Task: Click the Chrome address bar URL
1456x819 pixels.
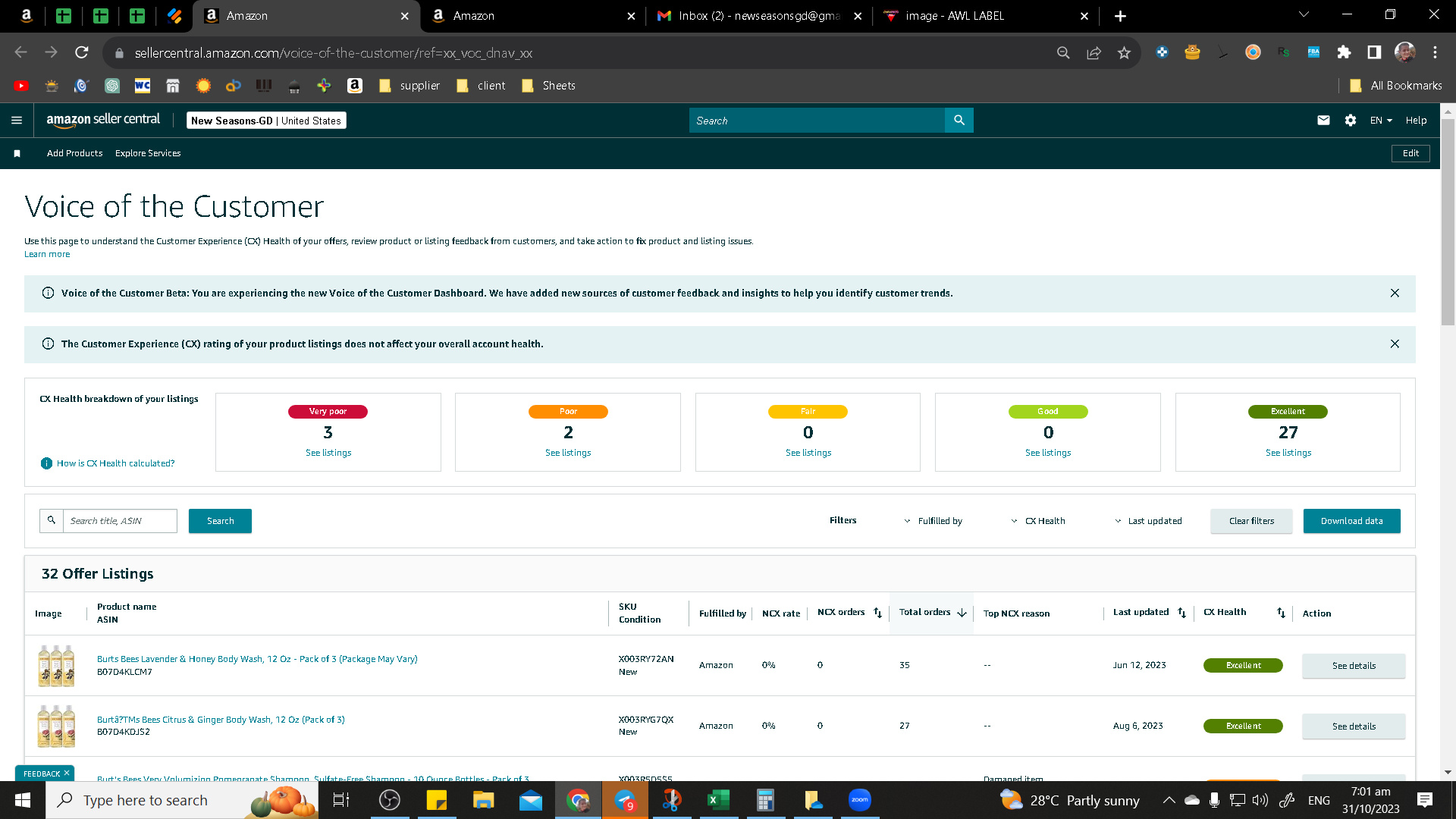Action: click(334, 53)
